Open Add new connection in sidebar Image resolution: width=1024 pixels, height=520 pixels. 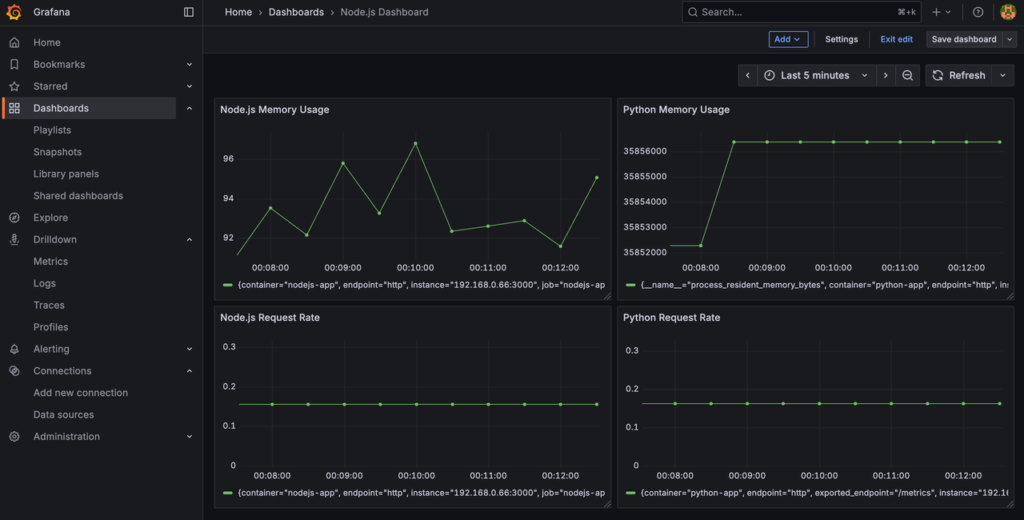tap(80, 393)
